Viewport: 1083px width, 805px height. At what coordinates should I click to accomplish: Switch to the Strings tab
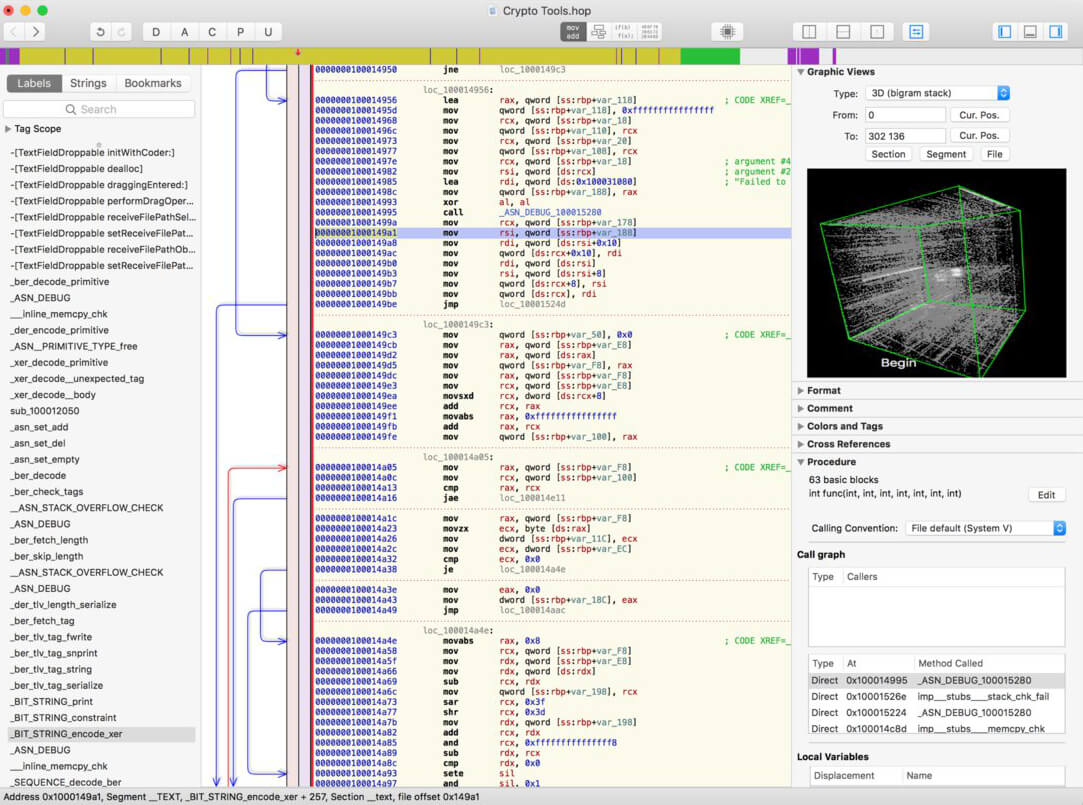click(88, 83)
